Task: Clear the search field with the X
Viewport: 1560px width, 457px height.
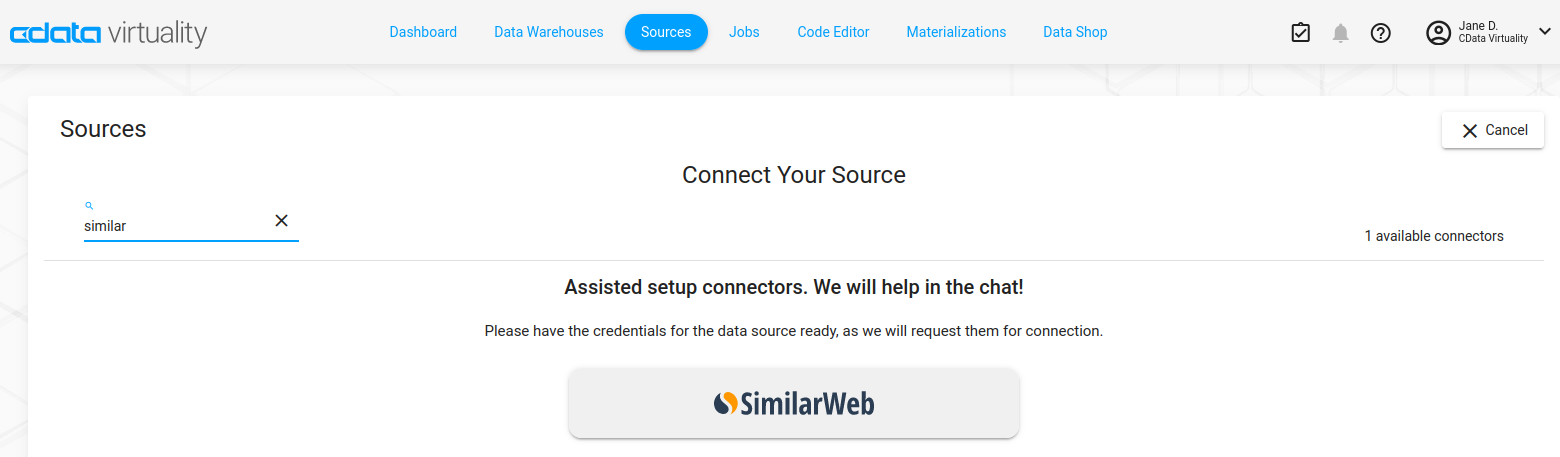Action: [282, 221]
